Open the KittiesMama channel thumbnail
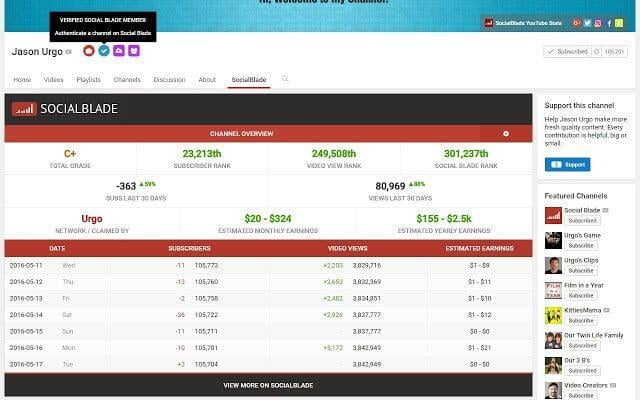Viewport: 640px width, 400px height. pos(553,316)
